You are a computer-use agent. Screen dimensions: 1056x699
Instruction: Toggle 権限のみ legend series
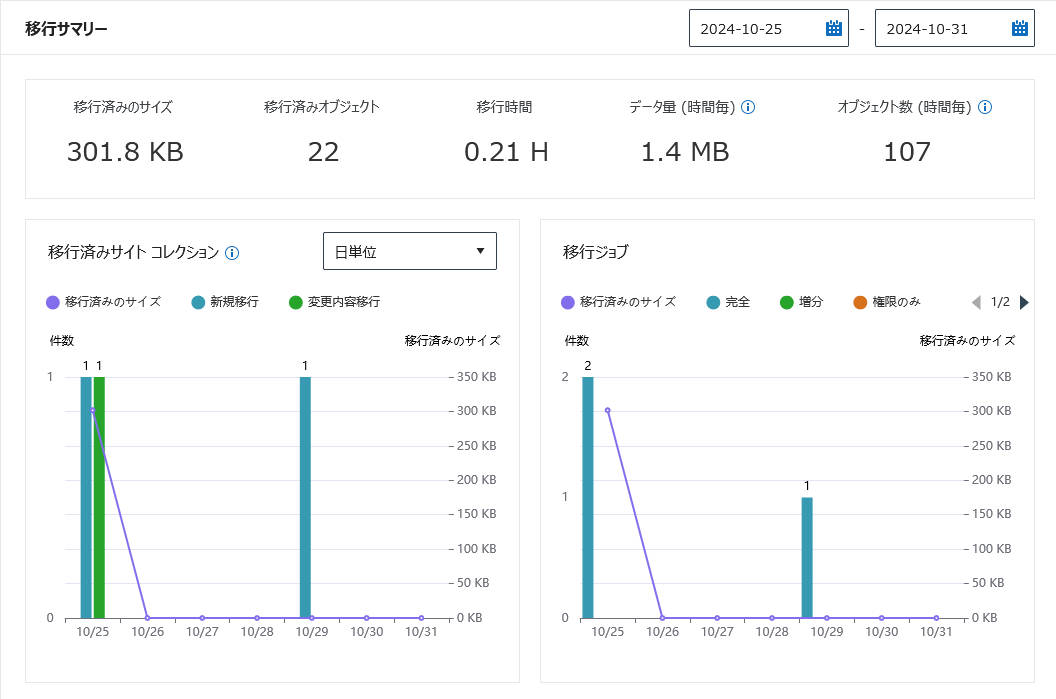886,302
